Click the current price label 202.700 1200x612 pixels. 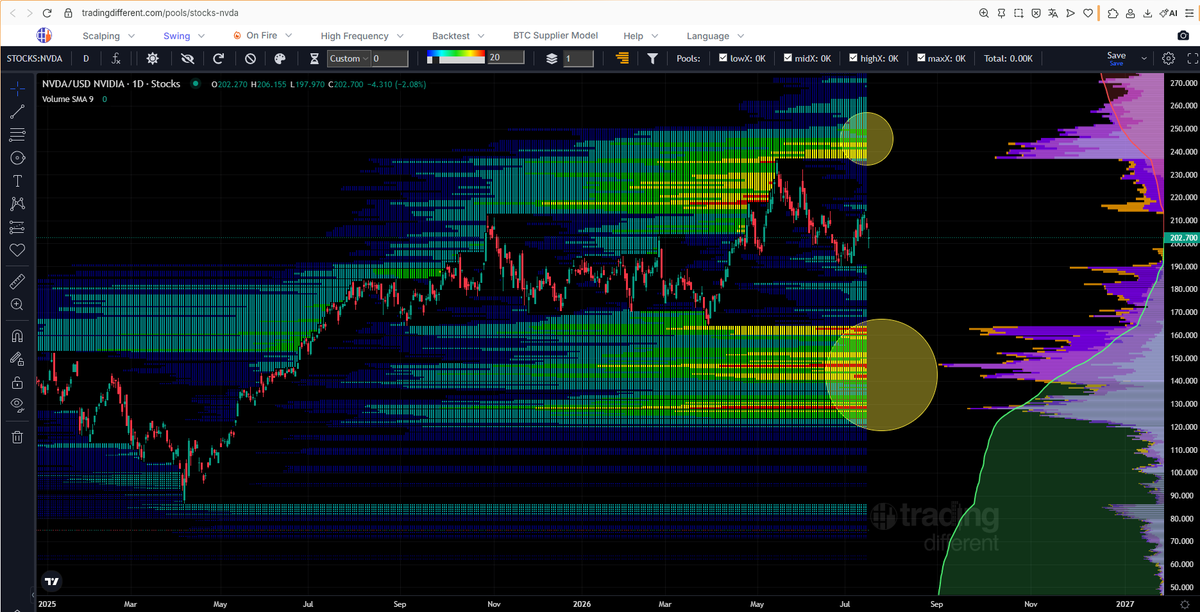click(1182, 238)
